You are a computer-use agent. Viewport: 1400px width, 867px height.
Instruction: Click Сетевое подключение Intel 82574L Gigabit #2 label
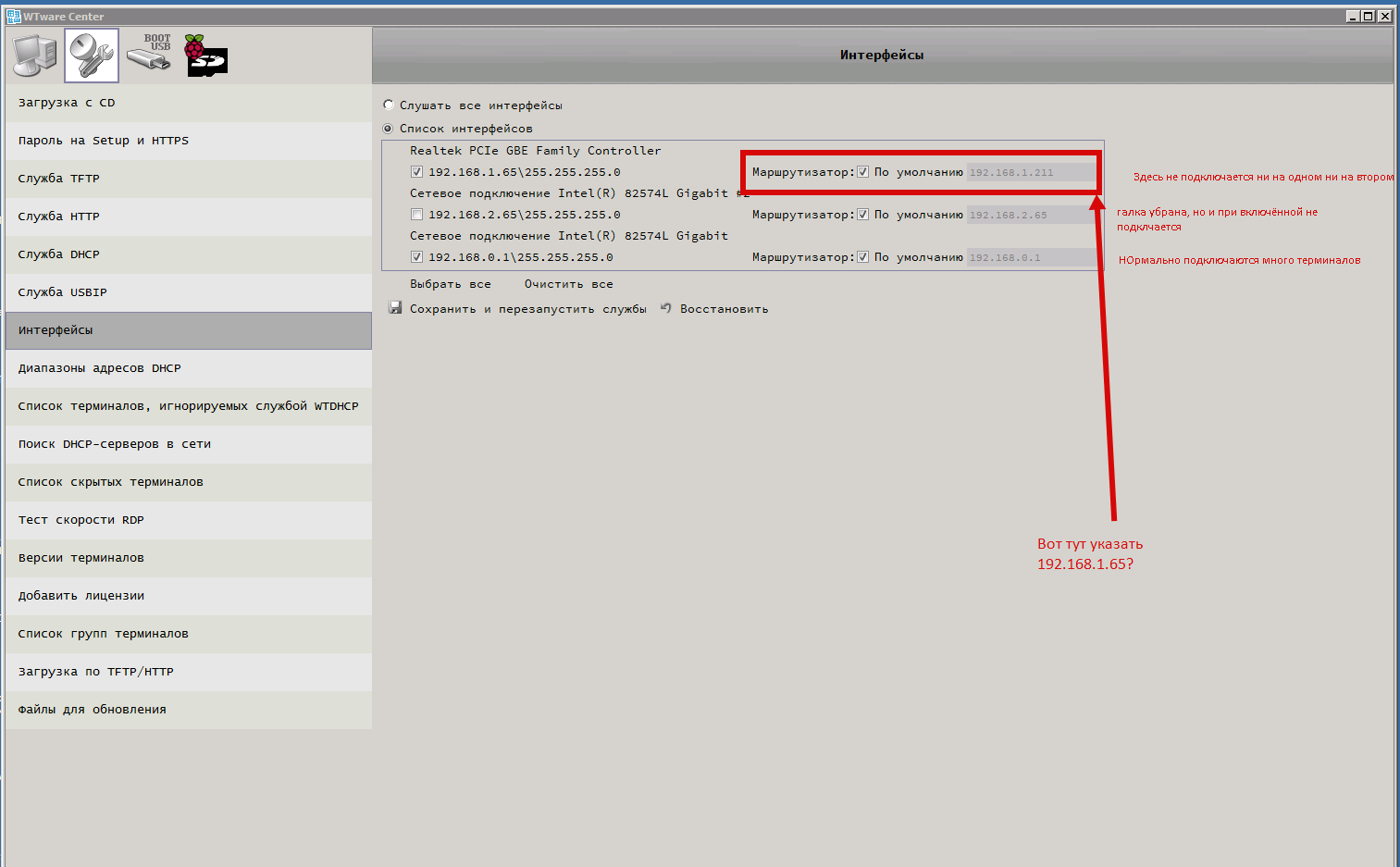(579, 193)
